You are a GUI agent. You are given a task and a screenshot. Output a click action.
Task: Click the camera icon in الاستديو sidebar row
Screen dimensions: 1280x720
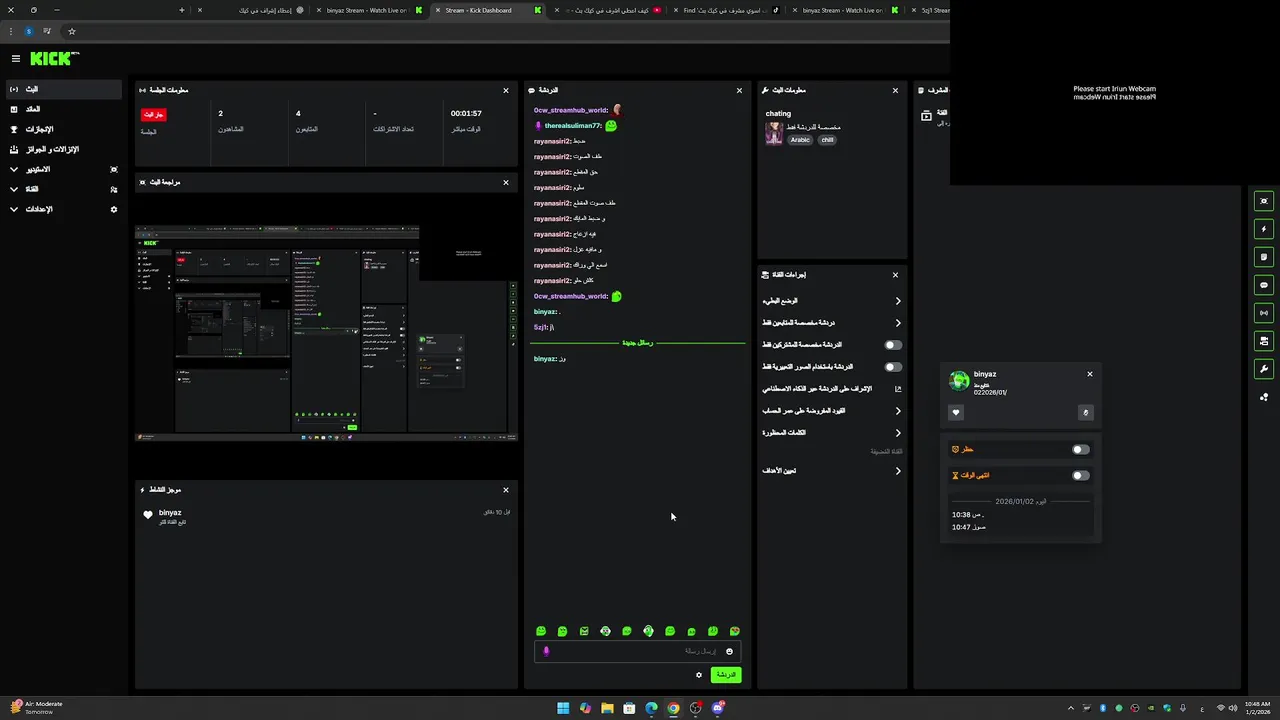(114, 169)
